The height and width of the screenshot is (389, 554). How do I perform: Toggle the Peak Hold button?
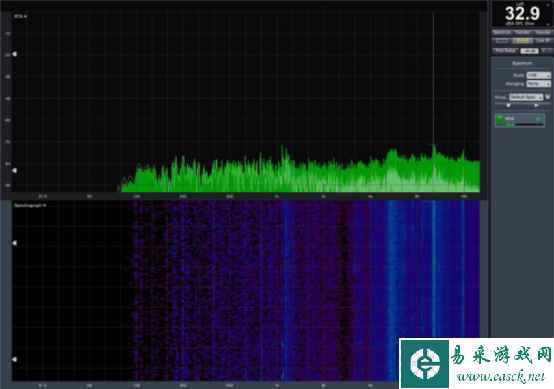point(506,51)
